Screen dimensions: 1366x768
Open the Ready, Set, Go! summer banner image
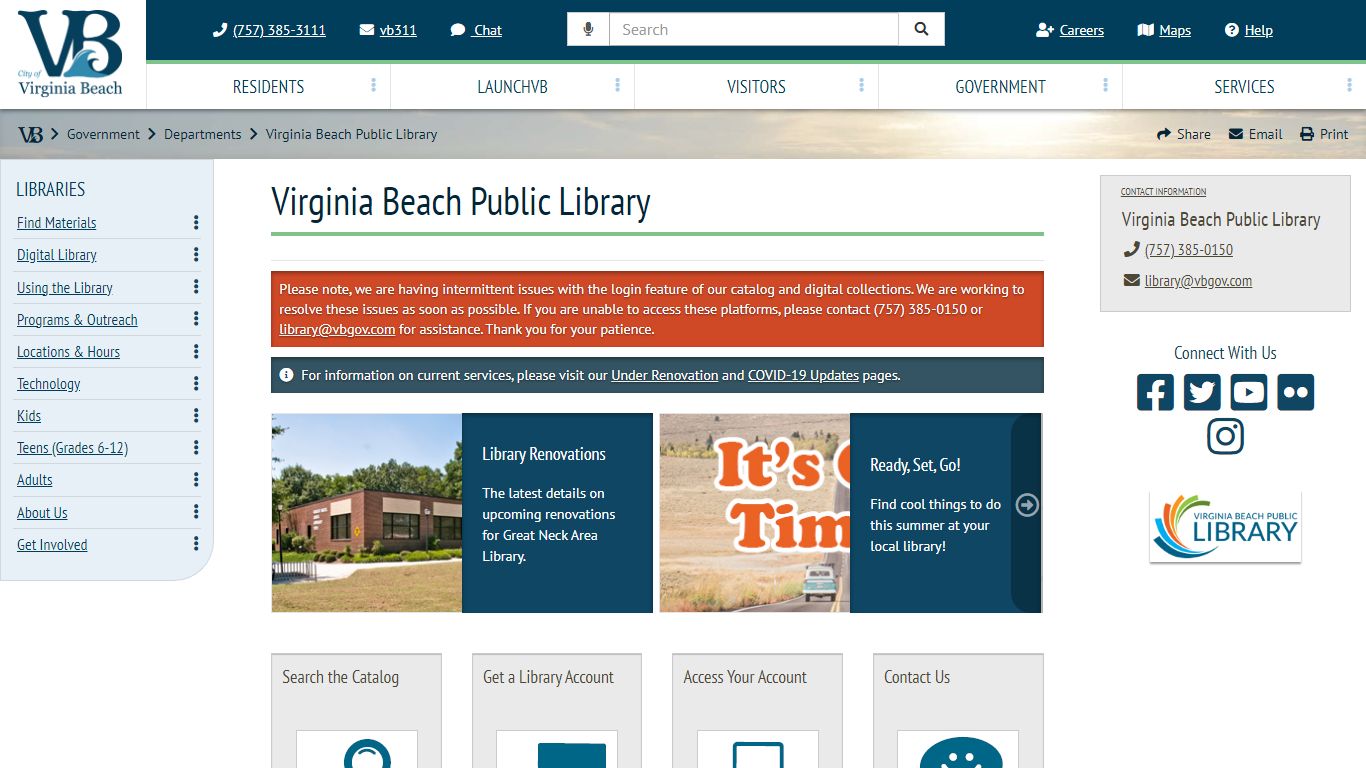(755, 513)
